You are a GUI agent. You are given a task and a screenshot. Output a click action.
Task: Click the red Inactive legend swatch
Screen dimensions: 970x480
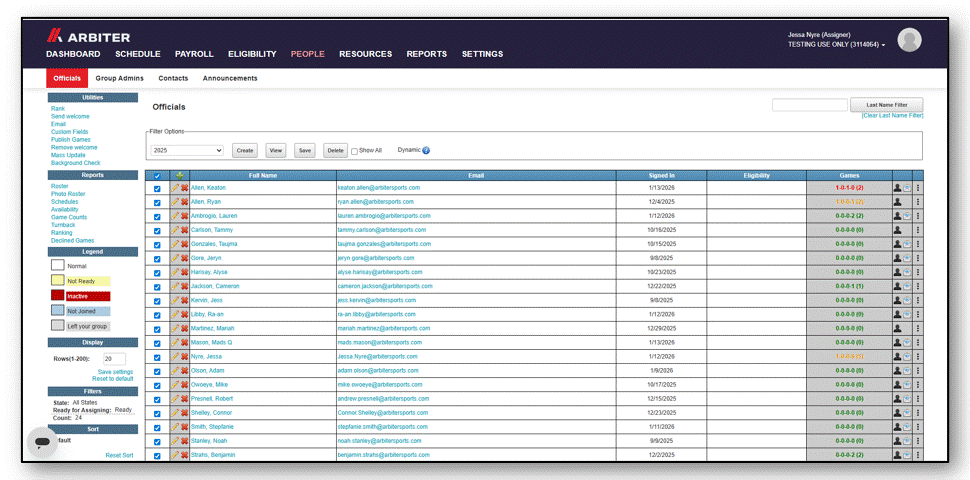(57, 296)
